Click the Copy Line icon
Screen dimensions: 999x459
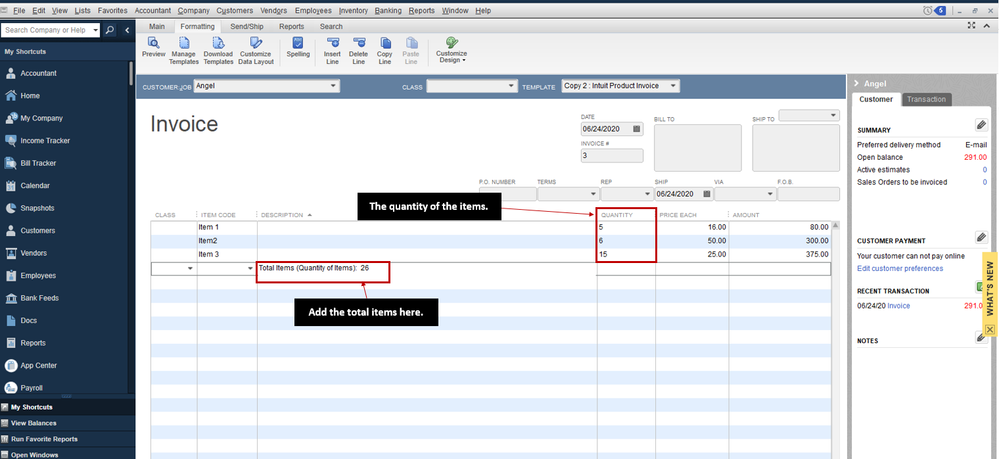pos(385,51)
